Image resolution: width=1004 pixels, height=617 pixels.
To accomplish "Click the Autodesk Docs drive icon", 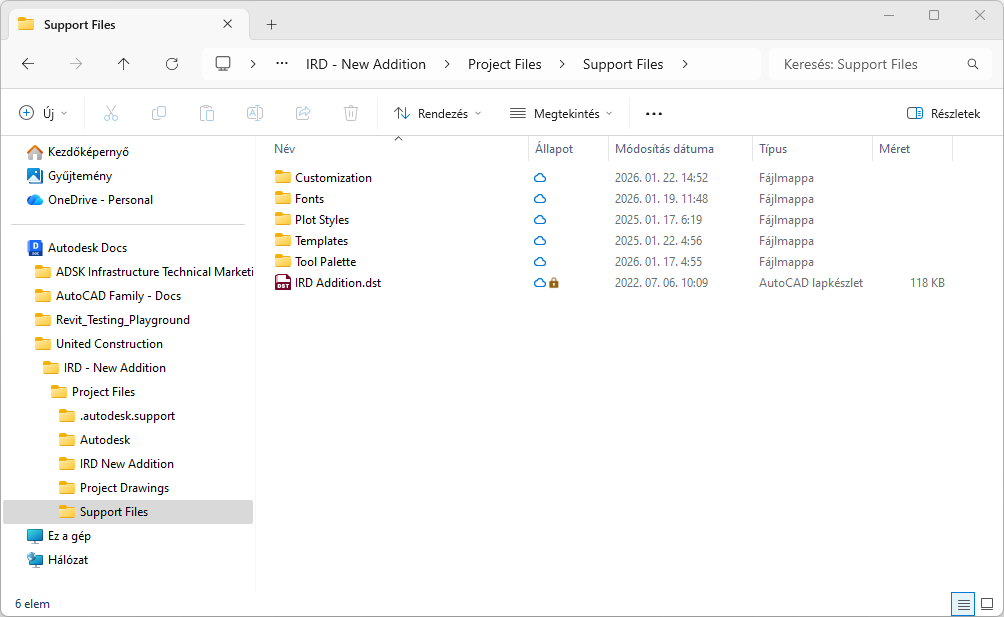I will point(35,248).
